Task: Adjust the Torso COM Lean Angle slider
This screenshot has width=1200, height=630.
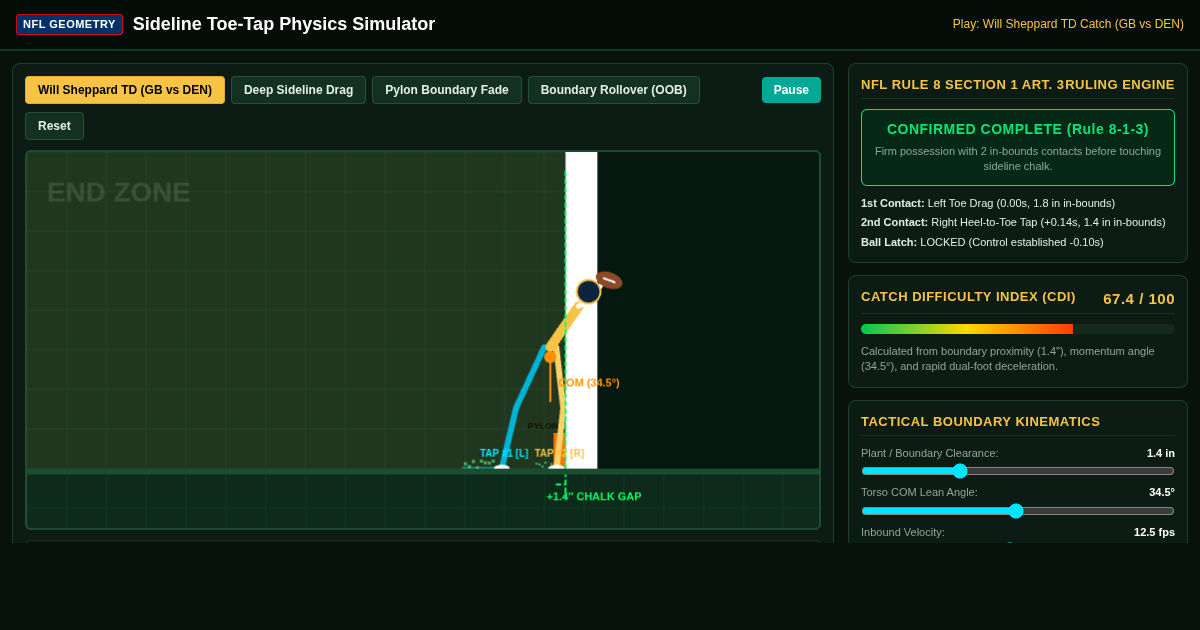Action: pos(1018,511)
